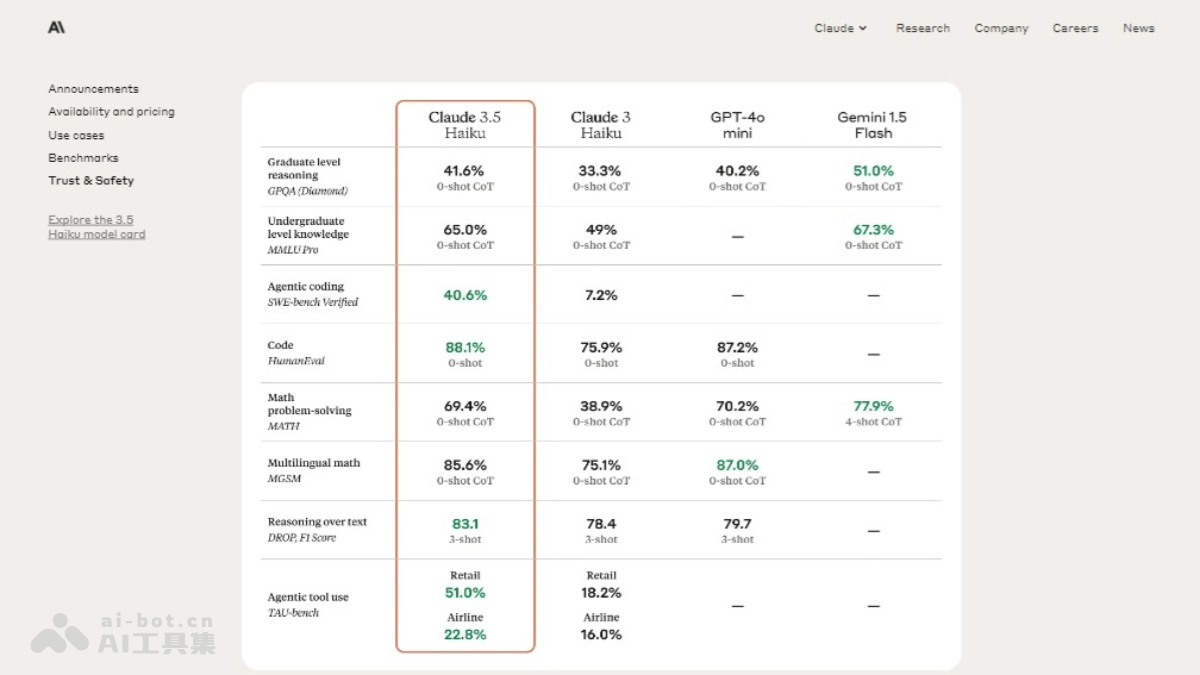Go to Trust & Safety section

[x=91, y=181]
